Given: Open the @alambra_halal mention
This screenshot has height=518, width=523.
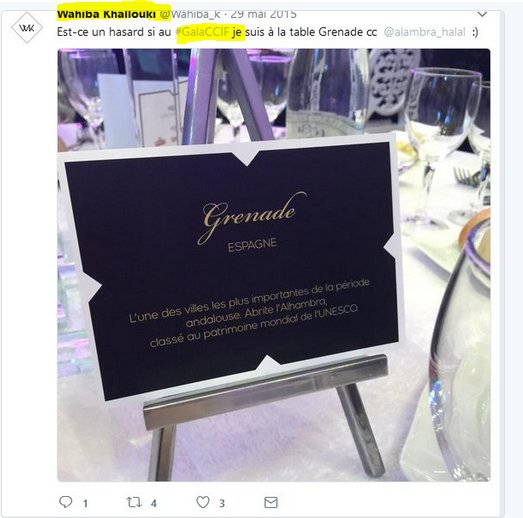Looking at the screenshot, I should pyautogui.click(x=424, y=32).
